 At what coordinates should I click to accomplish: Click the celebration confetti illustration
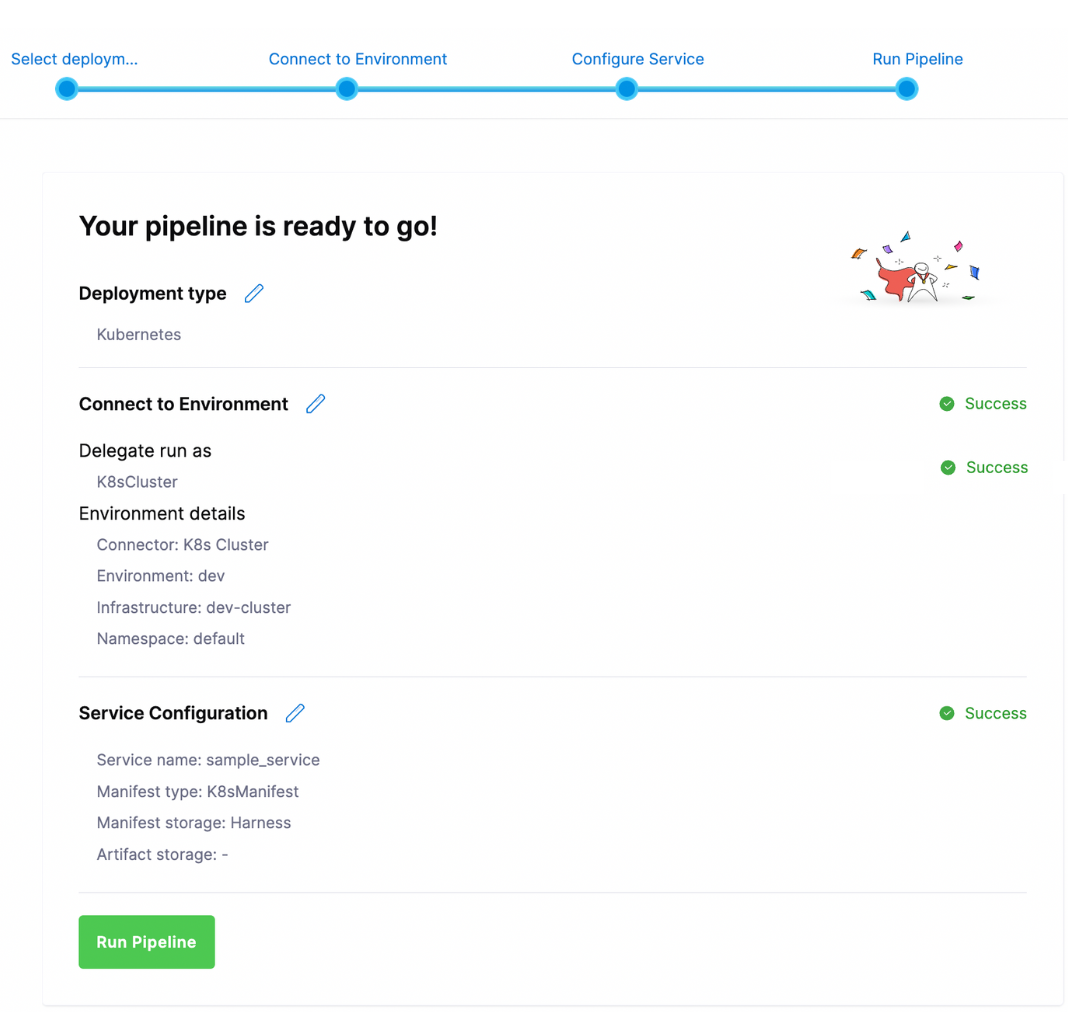pyautogui.click(x=913, y=266)
